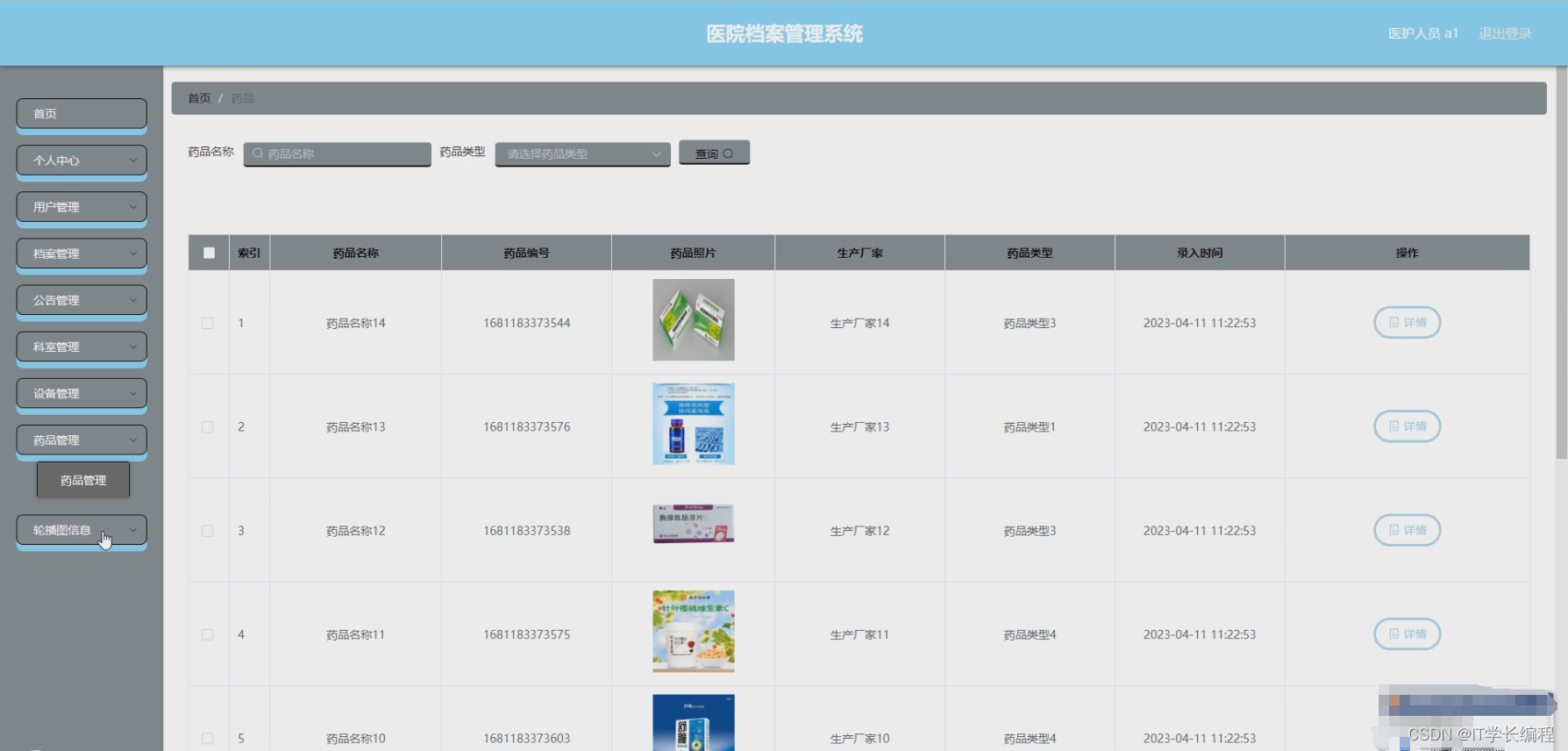The image size is (1568, 751).
Task: Expand the 档案管理 sidebar menu
Action: [82, 253]
